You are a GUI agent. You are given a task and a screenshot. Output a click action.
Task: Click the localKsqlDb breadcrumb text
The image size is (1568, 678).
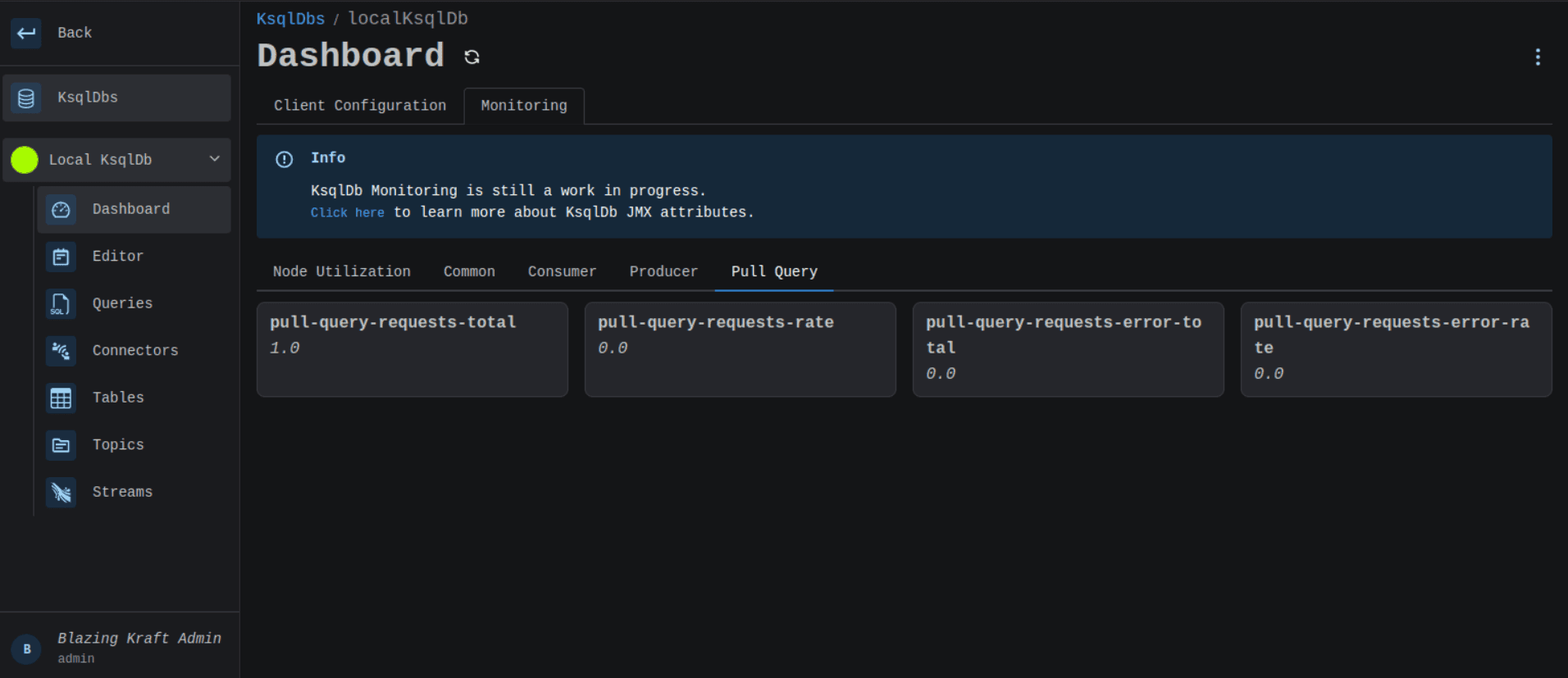pyautogui.click(x=408, y=19)
